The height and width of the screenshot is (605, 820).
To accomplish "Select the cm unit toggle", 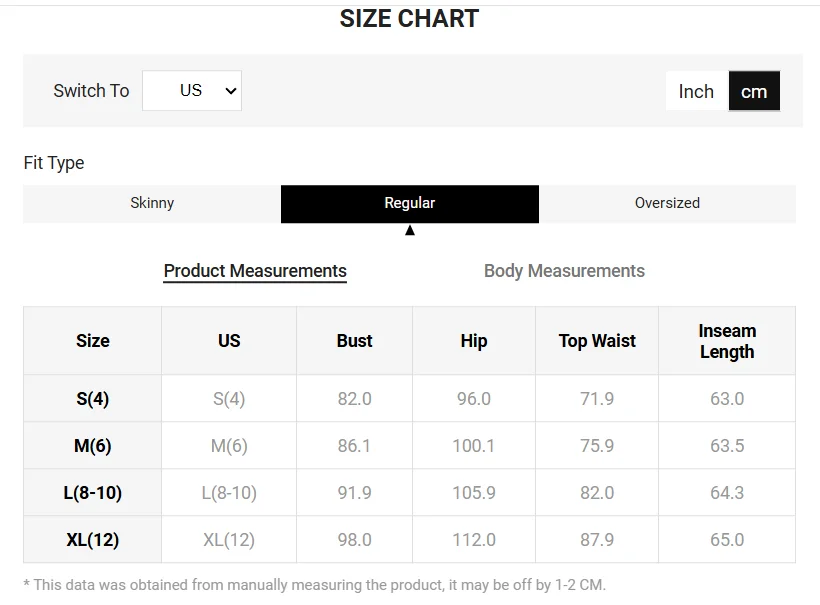I will 754,91.
